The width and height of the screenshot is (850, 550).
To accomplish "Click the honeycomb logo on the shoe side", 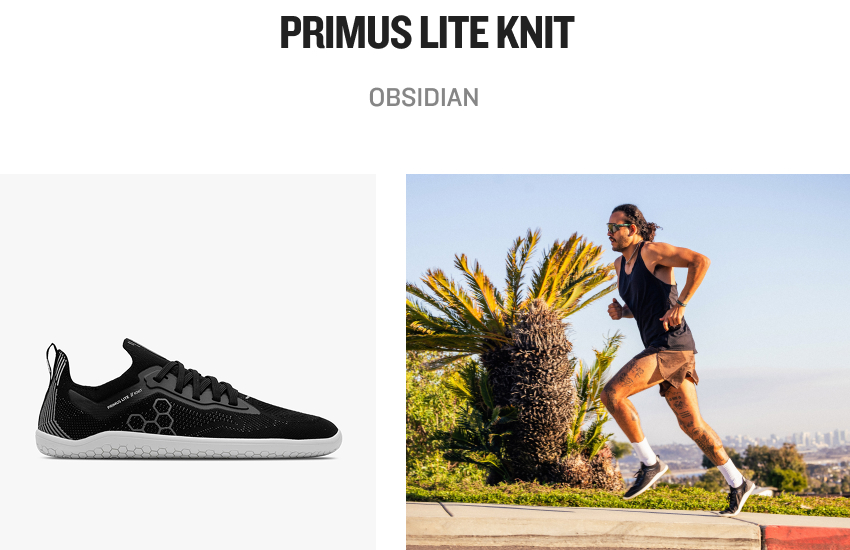I will click(153, 416).
